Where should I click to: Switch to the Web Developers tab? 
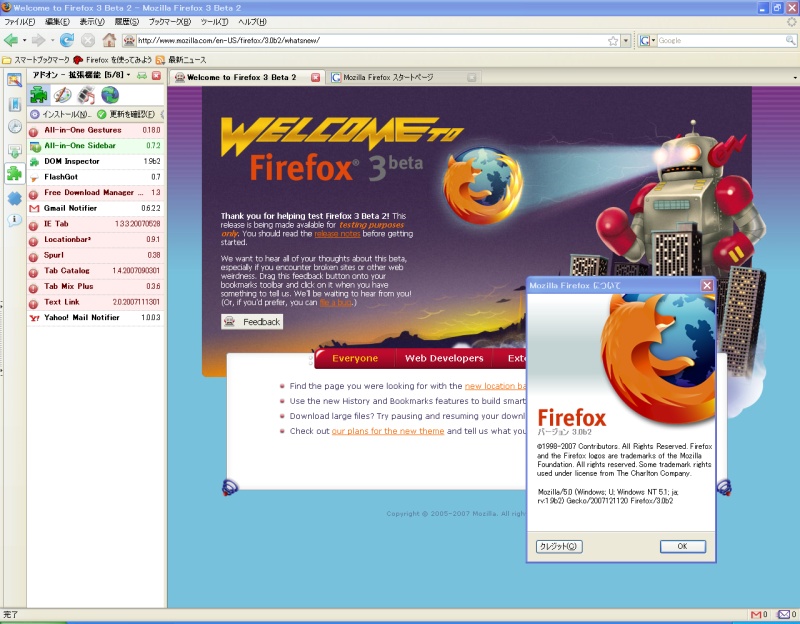coord(444,358)
